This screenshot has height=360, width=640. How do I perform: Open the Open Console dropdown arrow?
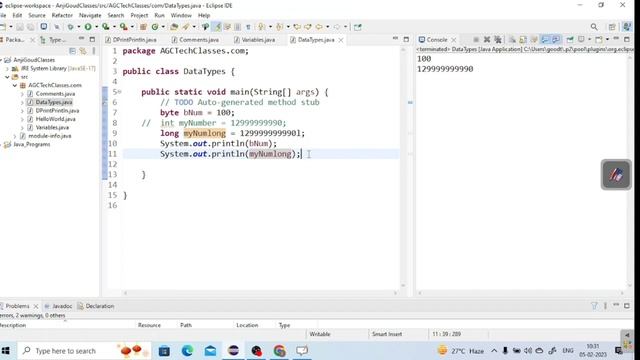pos(607,40)
